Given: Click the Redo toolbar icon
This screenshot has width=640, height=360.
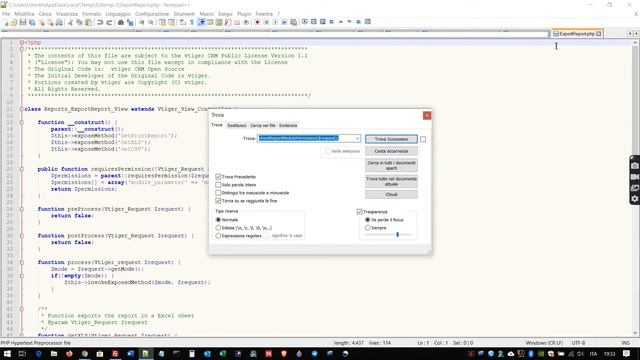Looking at the screenshot, I should point(109,22).
